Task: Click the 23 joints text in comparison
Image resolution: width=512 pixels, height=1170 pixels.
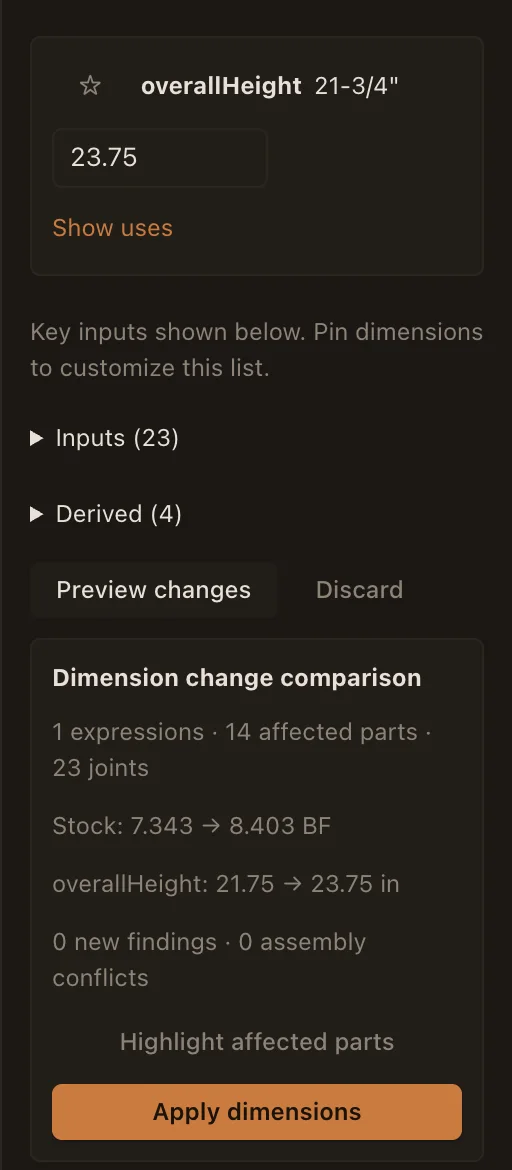Action: click(100, 768)
